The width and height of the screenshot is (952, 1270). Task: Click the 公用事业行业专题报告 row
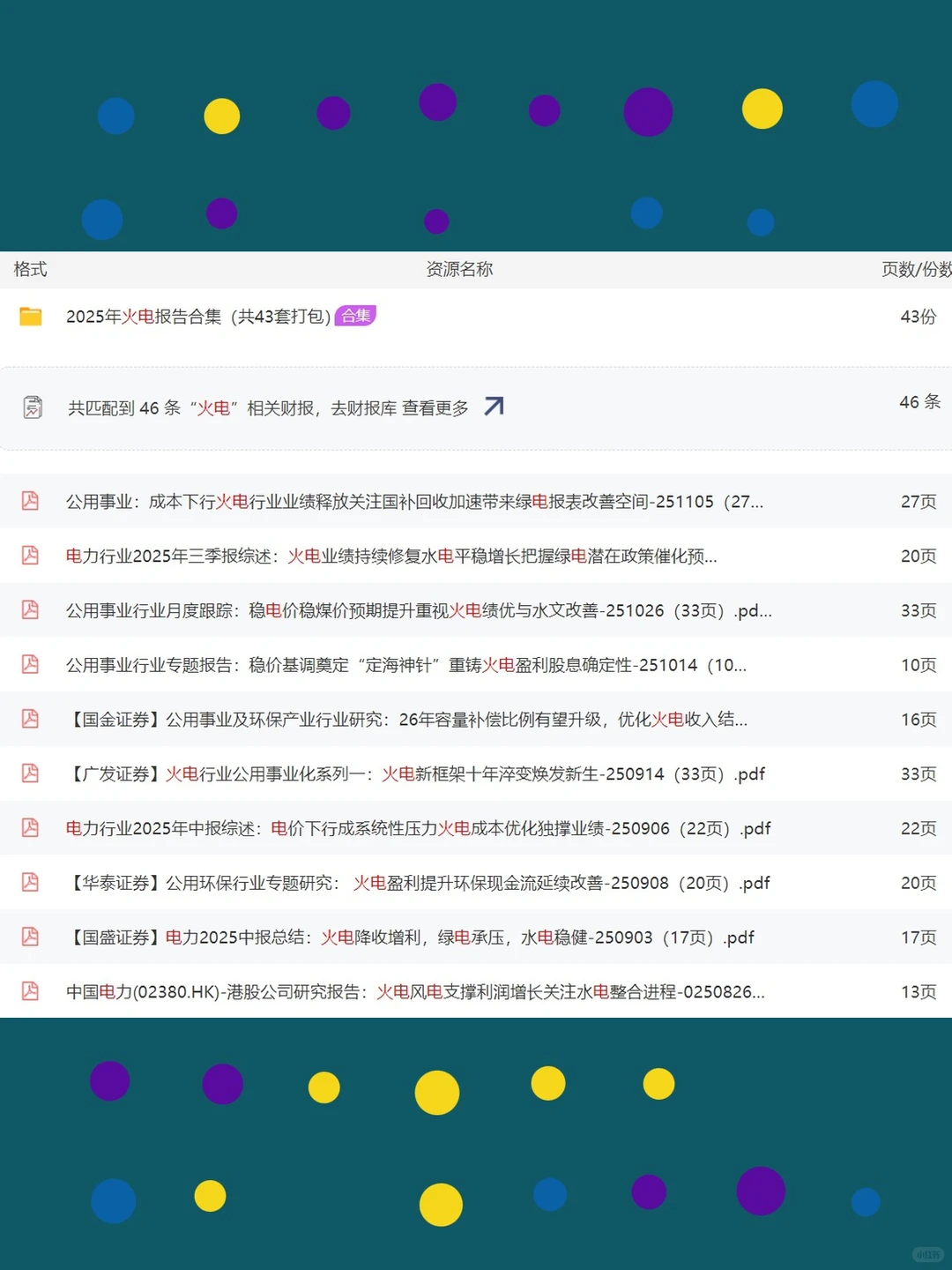(x=405, y=665)
